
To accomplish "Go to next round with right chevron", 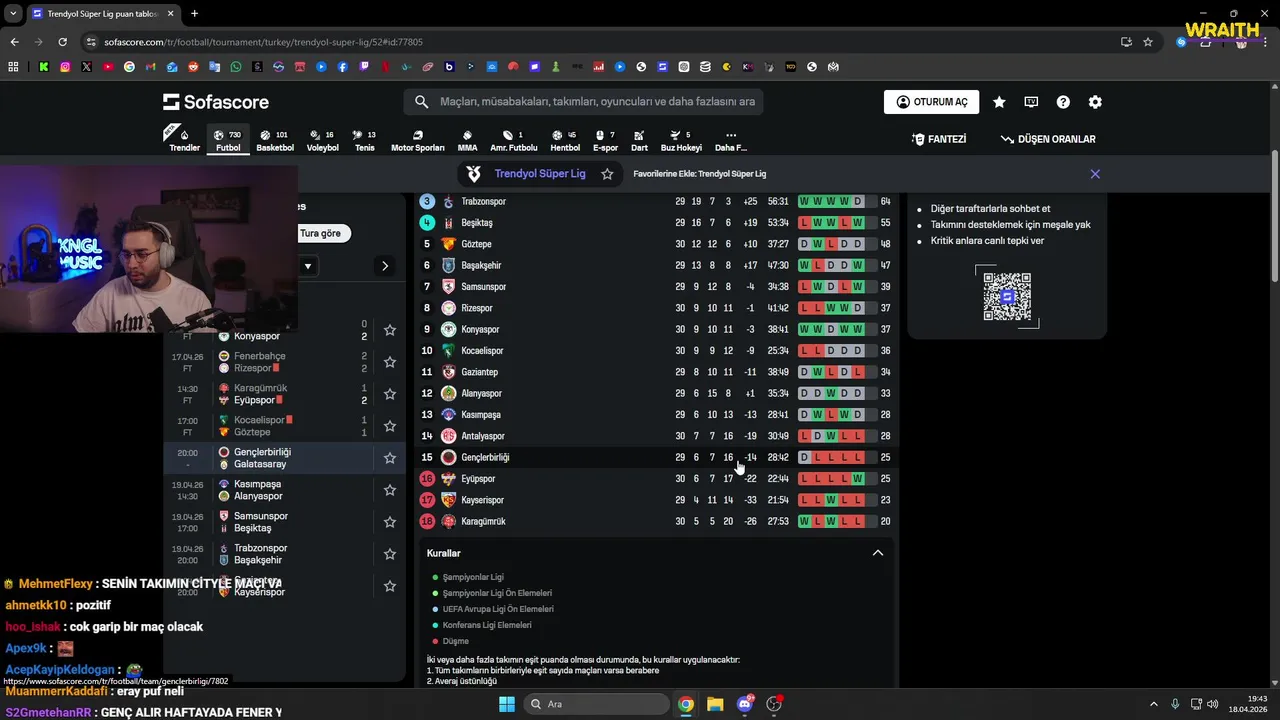I will click(385, 266).
